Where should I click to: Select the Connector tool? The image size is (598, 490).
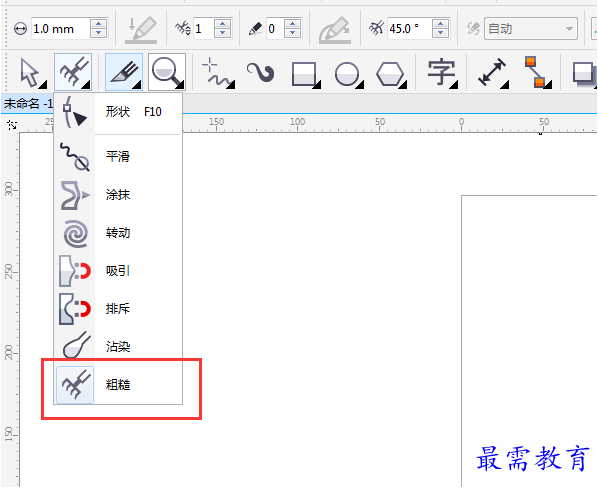coord(537,72)
